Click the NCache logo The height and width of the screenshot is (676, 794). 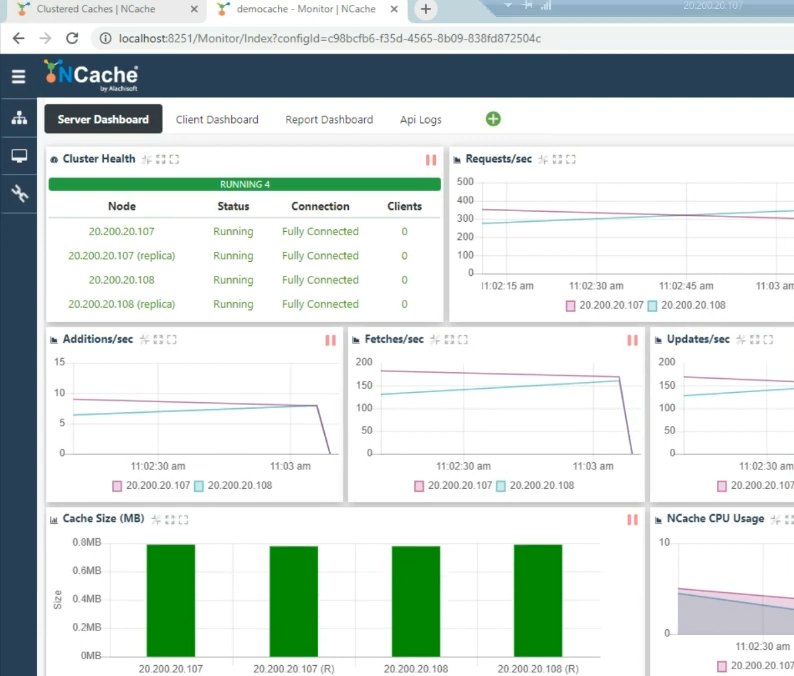coord(91,76)
